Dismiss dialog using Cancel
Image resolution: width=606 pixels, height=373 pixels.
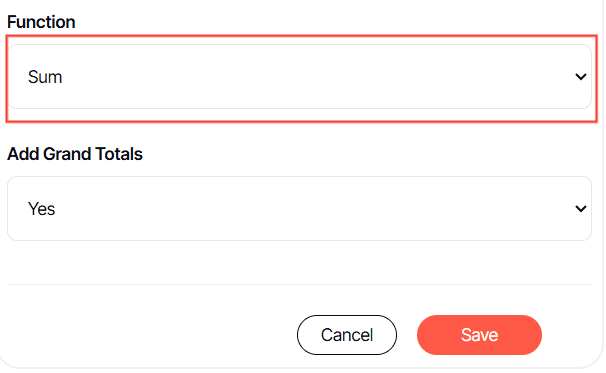[x=347, y=335]
